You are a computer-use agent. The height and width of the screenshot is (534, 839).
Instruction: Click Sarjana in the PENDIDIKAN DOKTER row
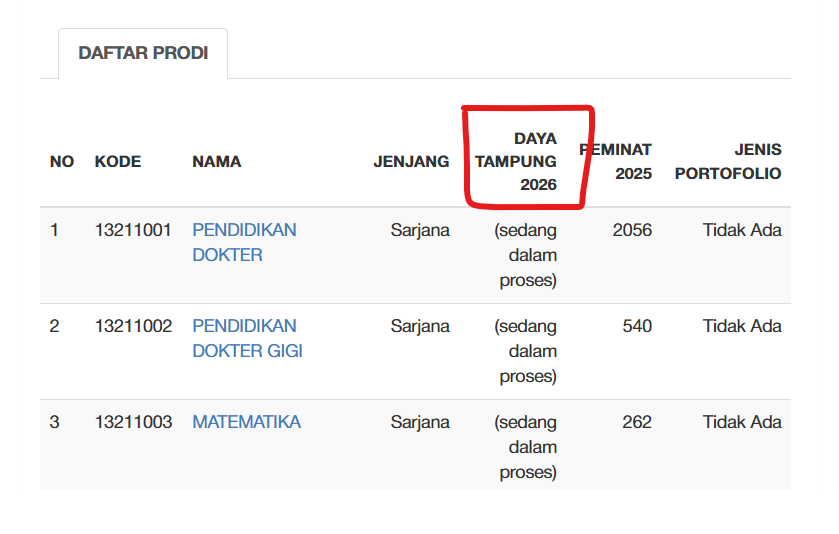pos(420,230)
